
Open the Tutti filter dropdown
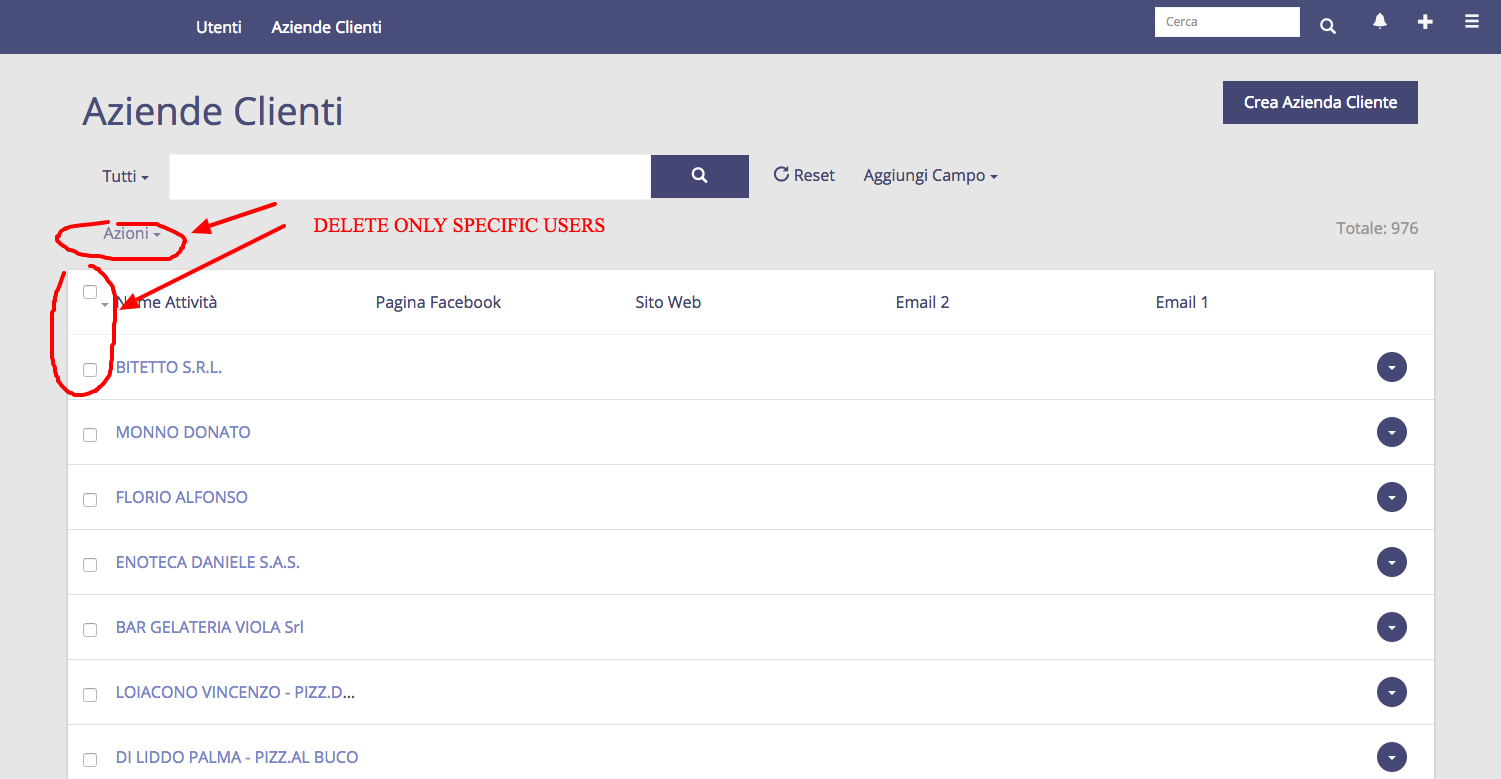tap(125, 176)
